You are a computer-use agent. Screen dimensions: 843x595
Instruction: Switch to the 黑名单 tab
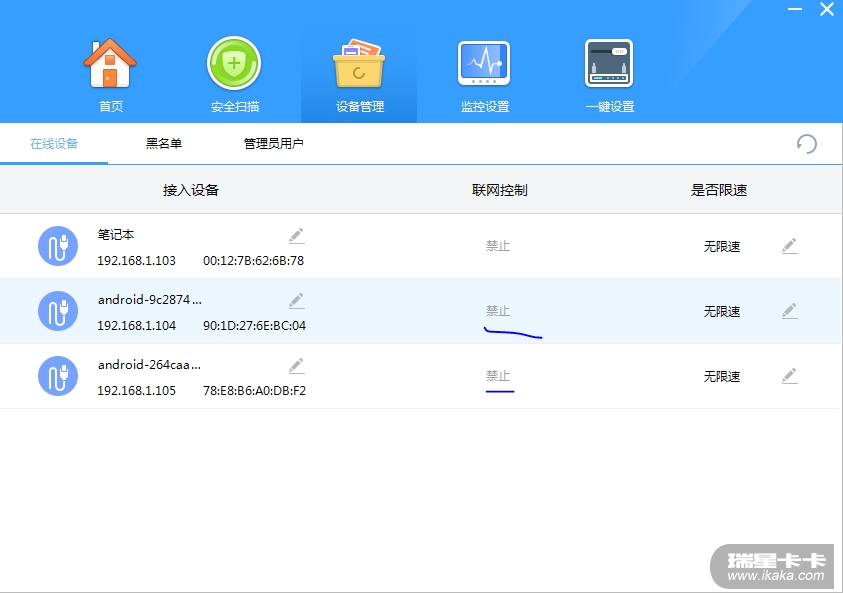[163, 144]
